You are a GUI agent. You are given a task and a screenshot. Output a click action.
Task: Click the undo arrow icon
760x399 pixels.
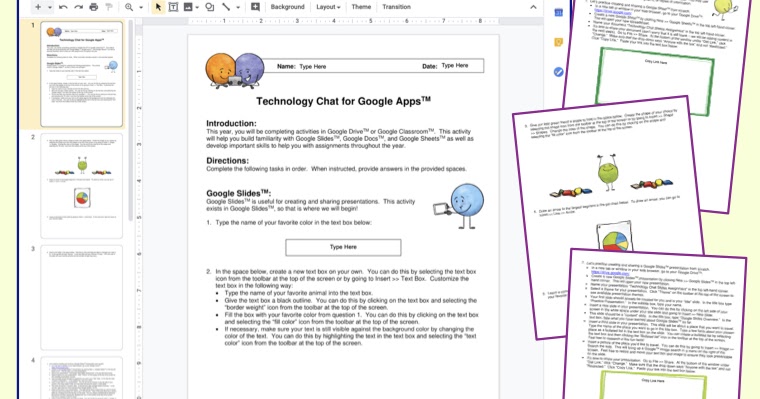63,7
